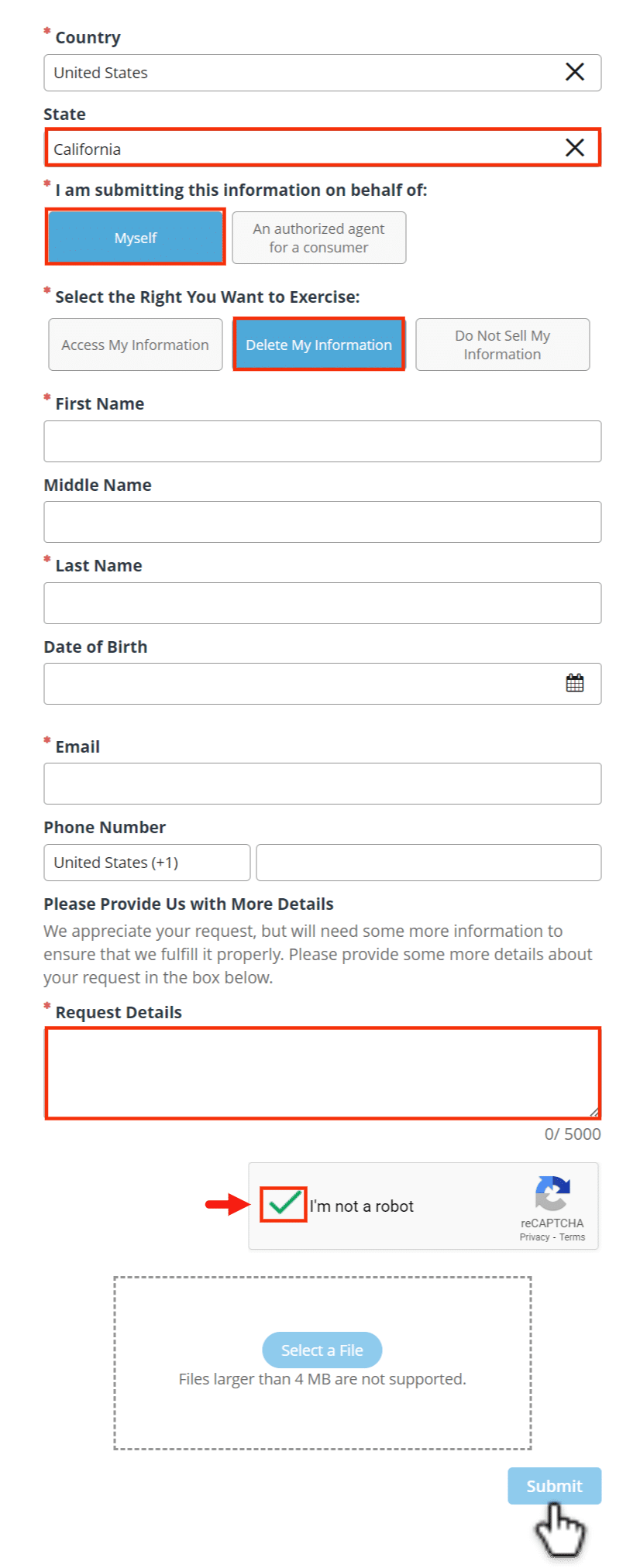Open reCAPTCHA Terms link
The height and width of the screenshot is (1568, 640).
(572, 1237)
